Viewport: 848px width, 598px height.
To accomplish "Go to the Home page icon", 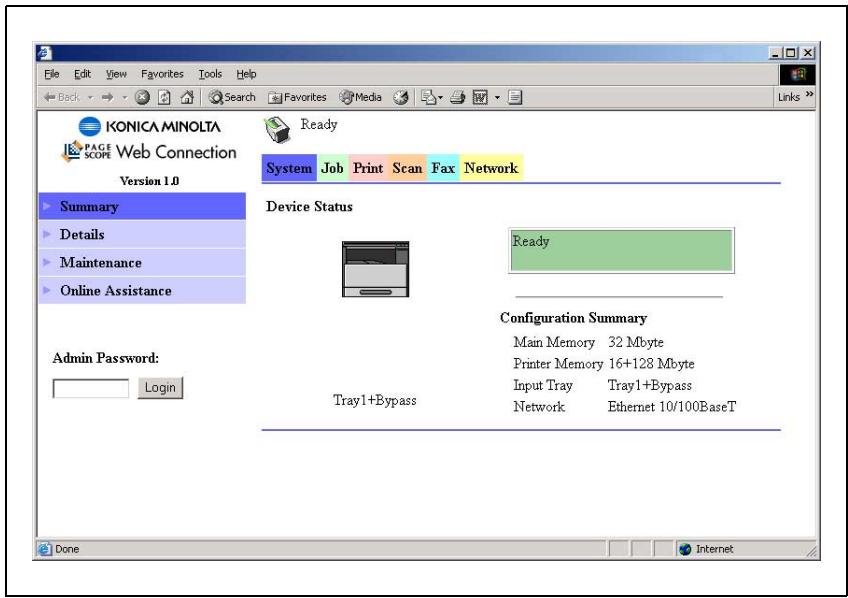I will tap(187, 97).
